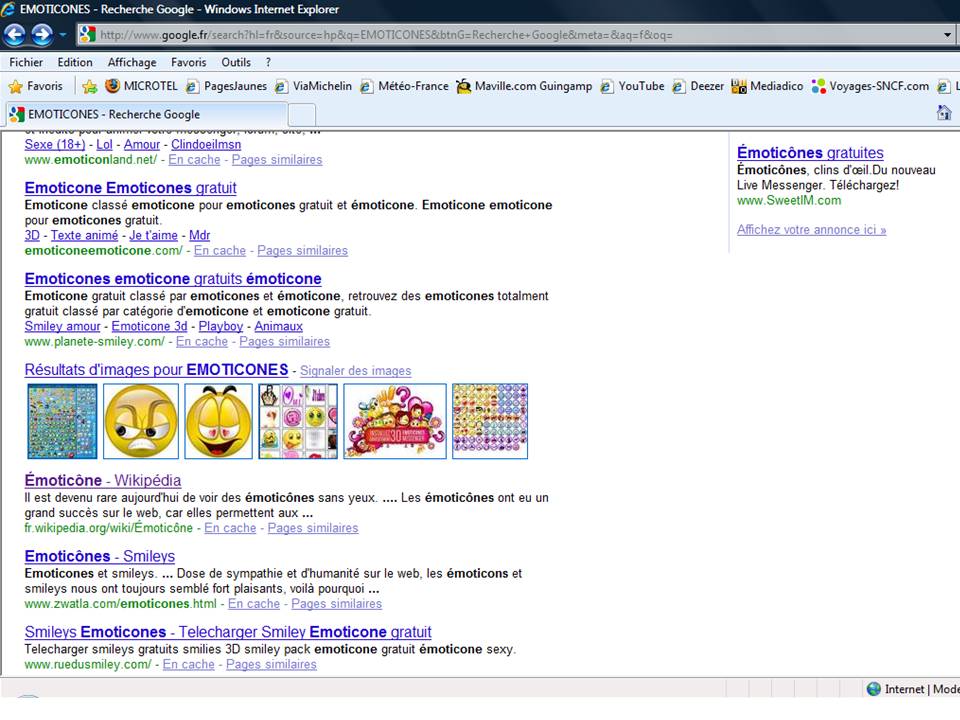Open Pages similaires for planete-smiley.com

click(x=285, y=342)
